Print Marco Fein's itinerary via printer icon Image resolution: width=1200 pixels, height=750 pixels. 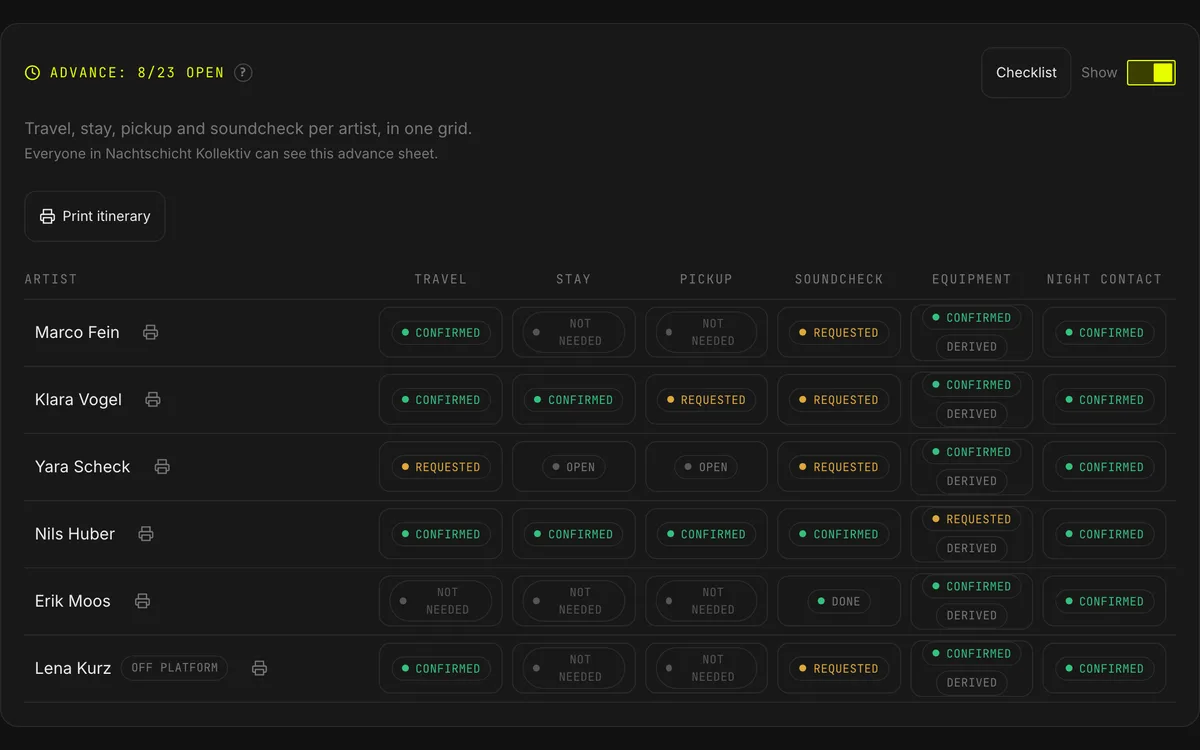[x=151, y=333]
